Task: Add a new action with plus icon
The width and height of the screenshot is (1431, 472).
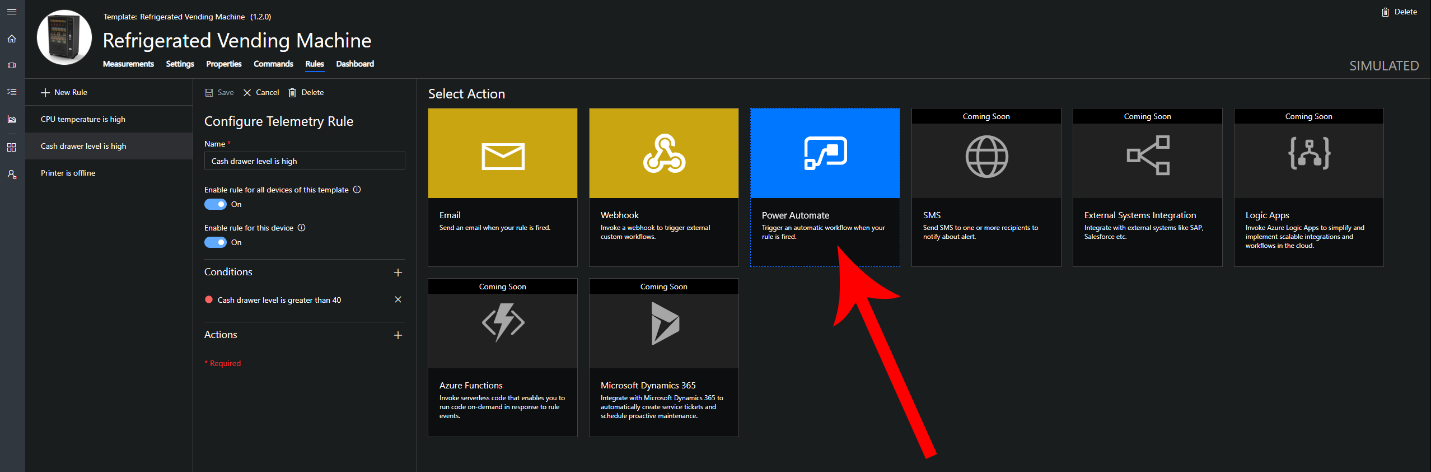Action: point(398,335)
